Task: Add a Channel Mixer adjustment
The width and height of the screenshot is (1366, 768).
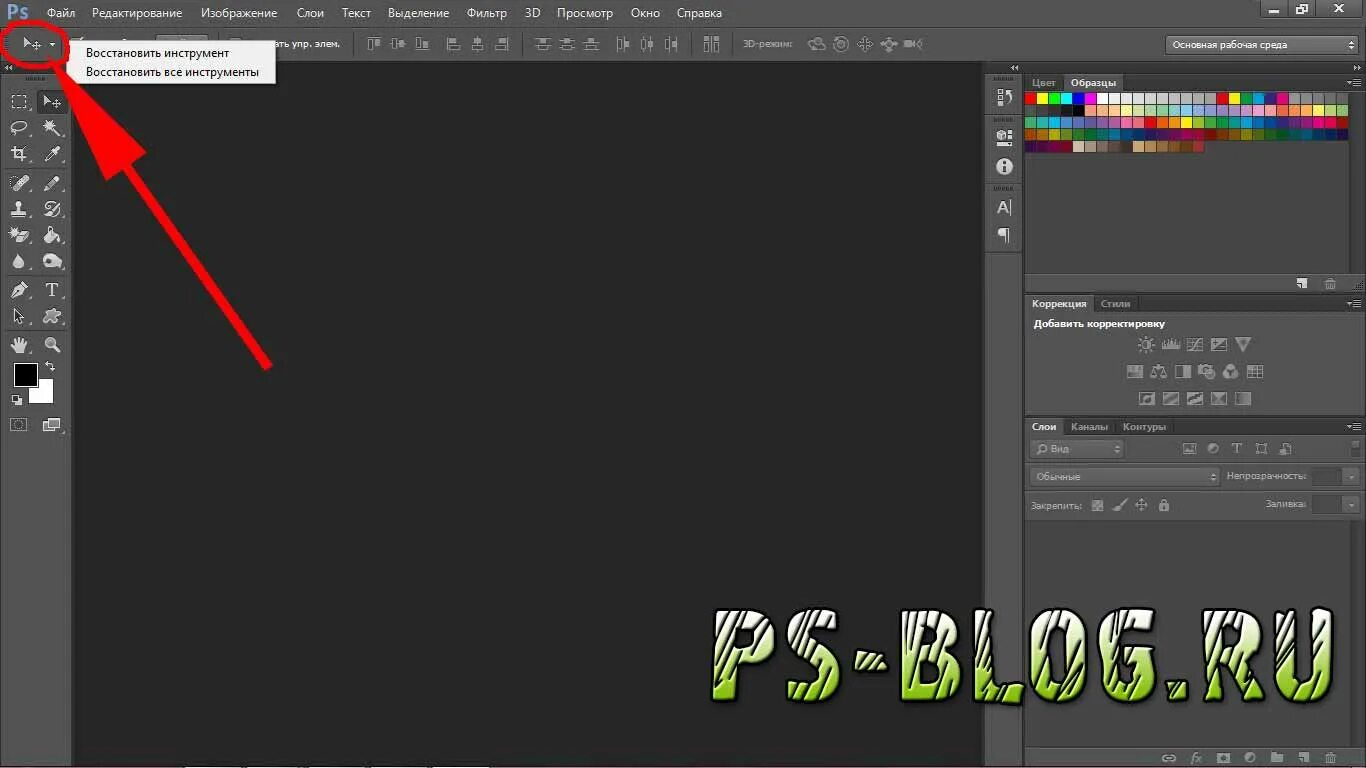Action: (x=1230, y=371)
